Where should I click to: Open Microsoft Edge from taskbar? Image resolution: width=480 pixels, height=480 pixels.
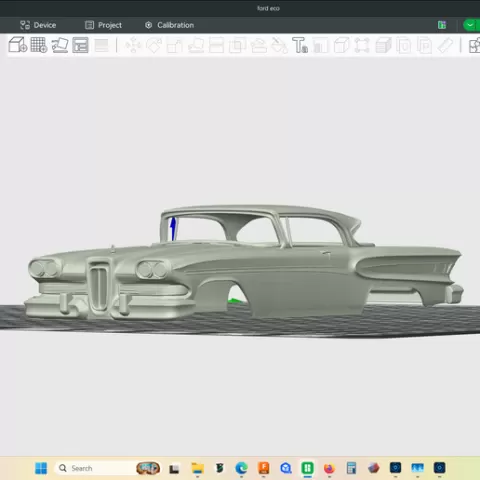[241, 468]
